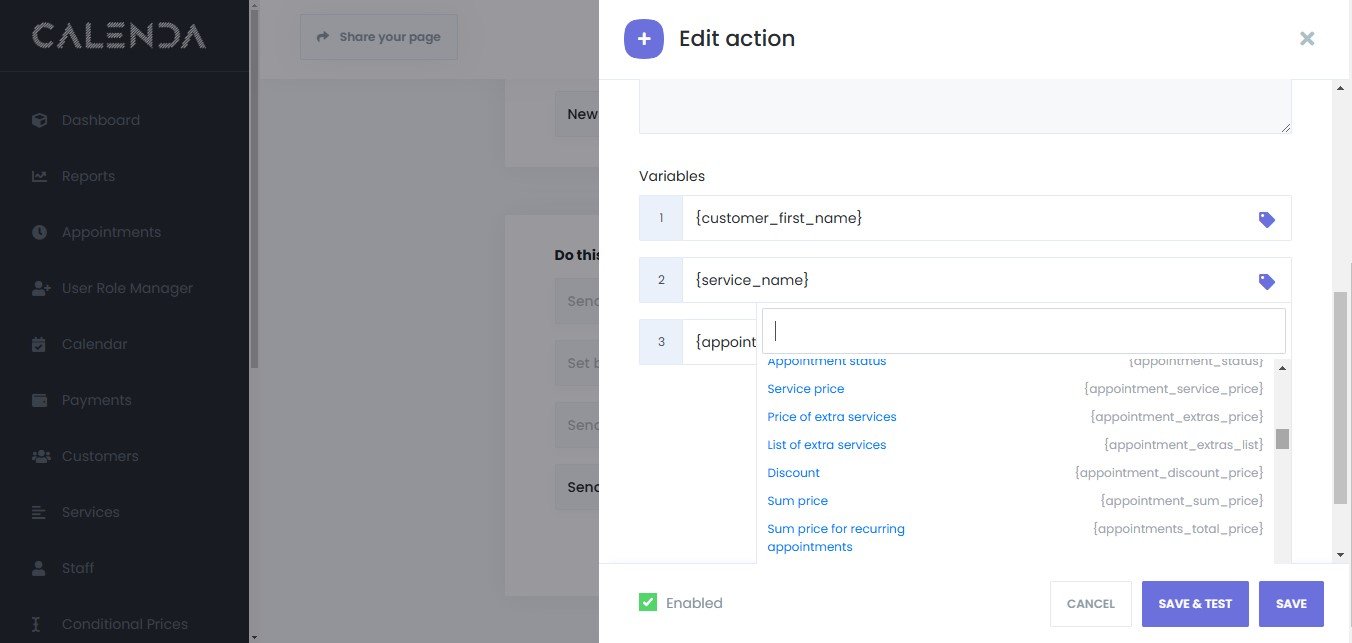Screen dimensions: 1352x643
Task: Click the Dashboard cube icon in sidebar
Action: click(40, 120)
